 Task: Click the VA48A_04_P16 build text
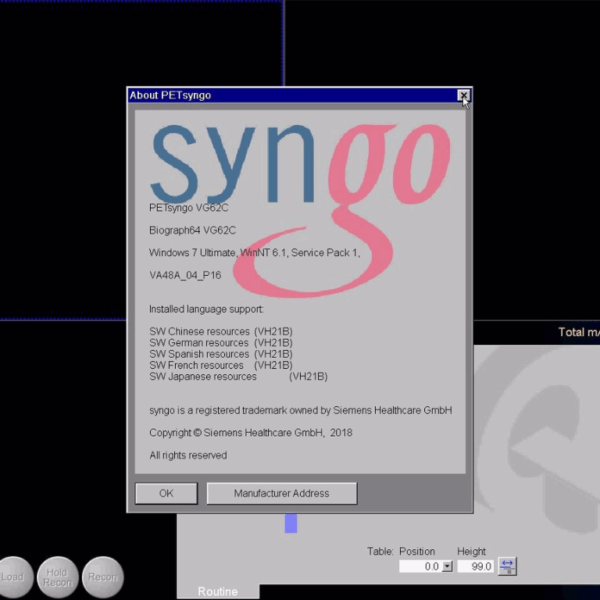pyautogui.click(x=185, y=275)
